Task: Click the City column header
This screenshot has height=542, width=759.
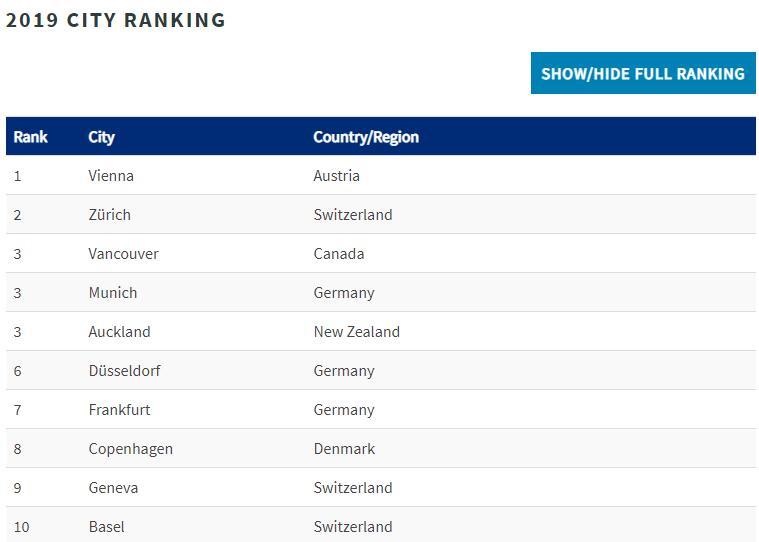Action: (101, 137)
